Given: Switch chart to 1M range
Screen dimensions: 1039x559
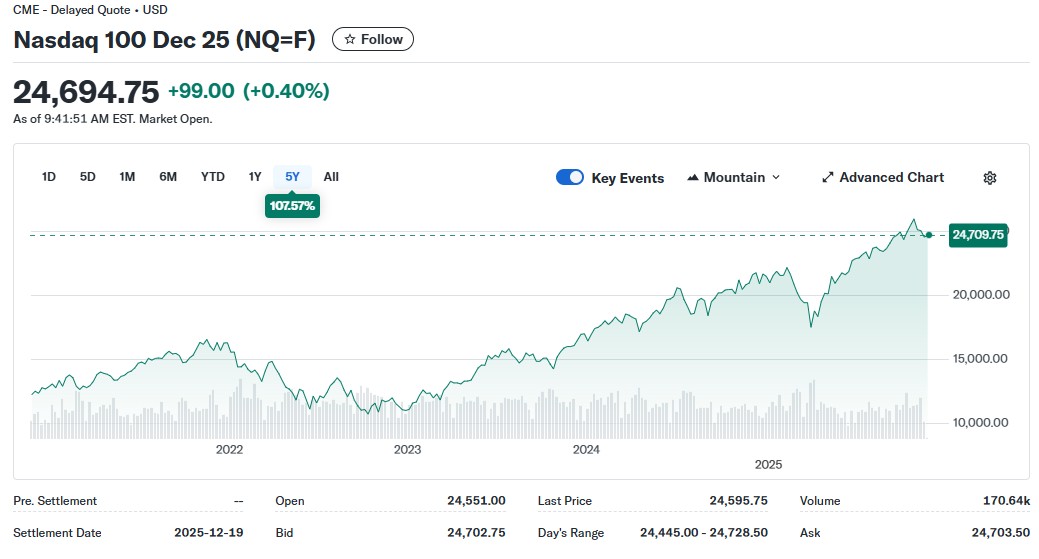Looking at the screenshot, I should (x=127, y=177).
